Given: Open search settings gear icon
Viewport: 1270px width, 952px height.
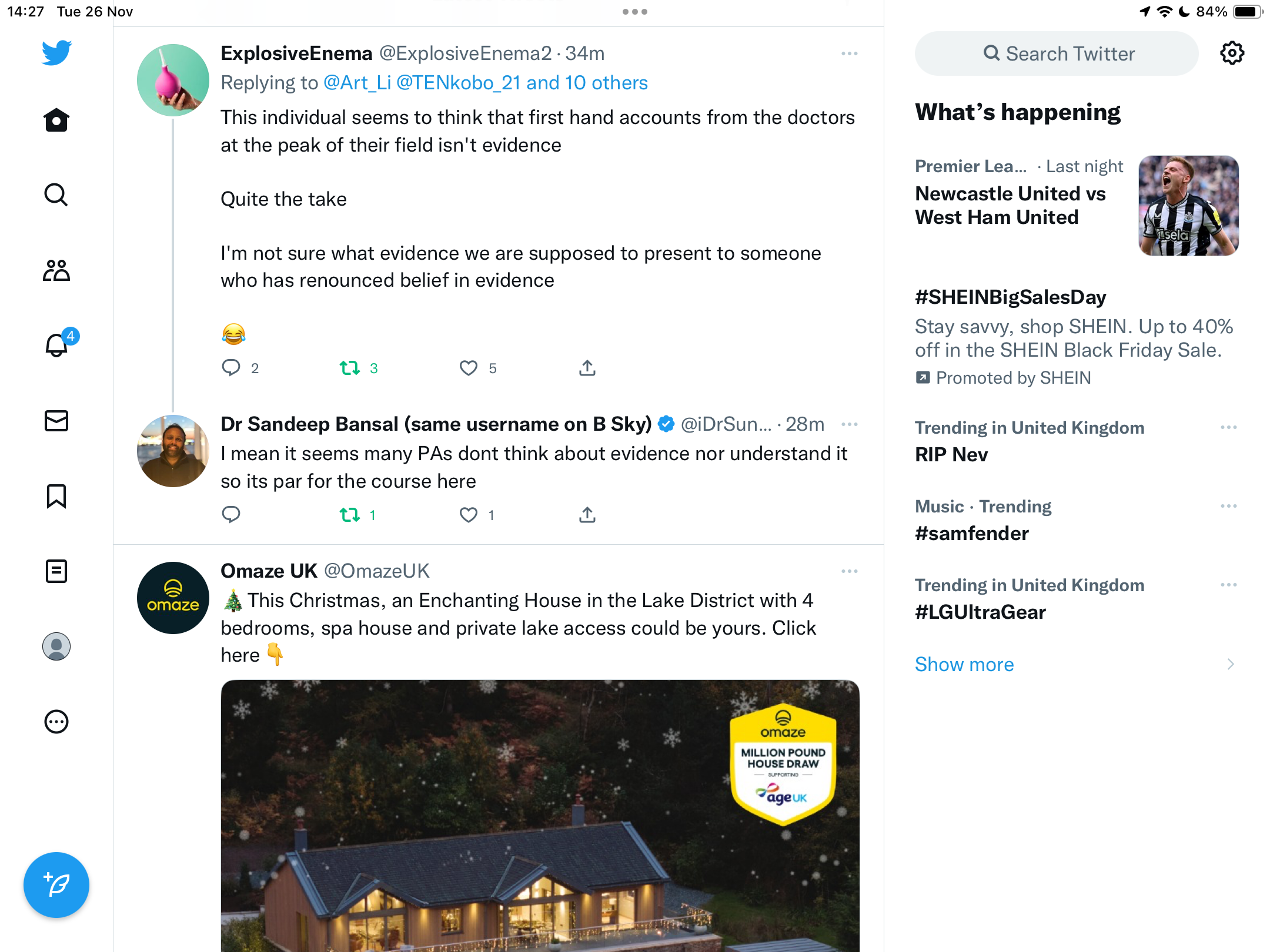Looking at the screenshot, I should [x=1232, y=53].
